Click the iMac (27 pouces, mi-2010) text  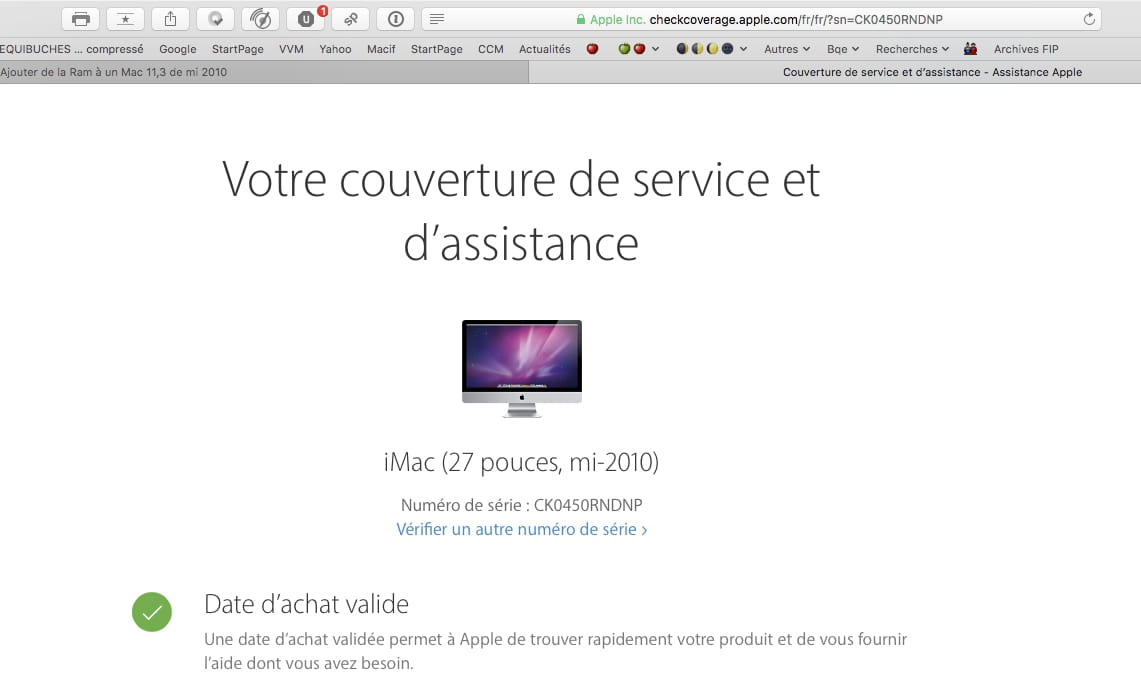point(521,462)
